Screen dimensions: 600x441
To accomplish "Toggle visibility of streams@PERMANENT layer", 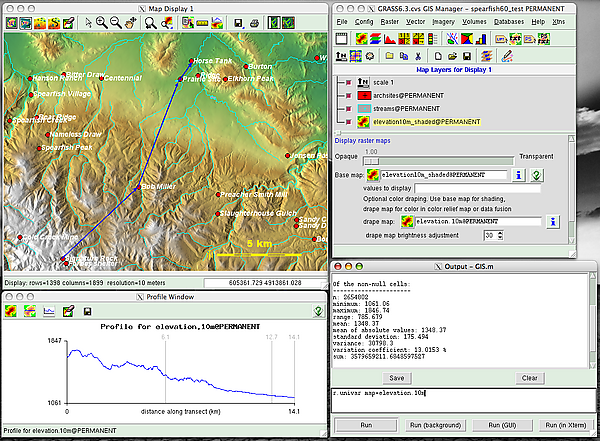I will click(347, 108).
